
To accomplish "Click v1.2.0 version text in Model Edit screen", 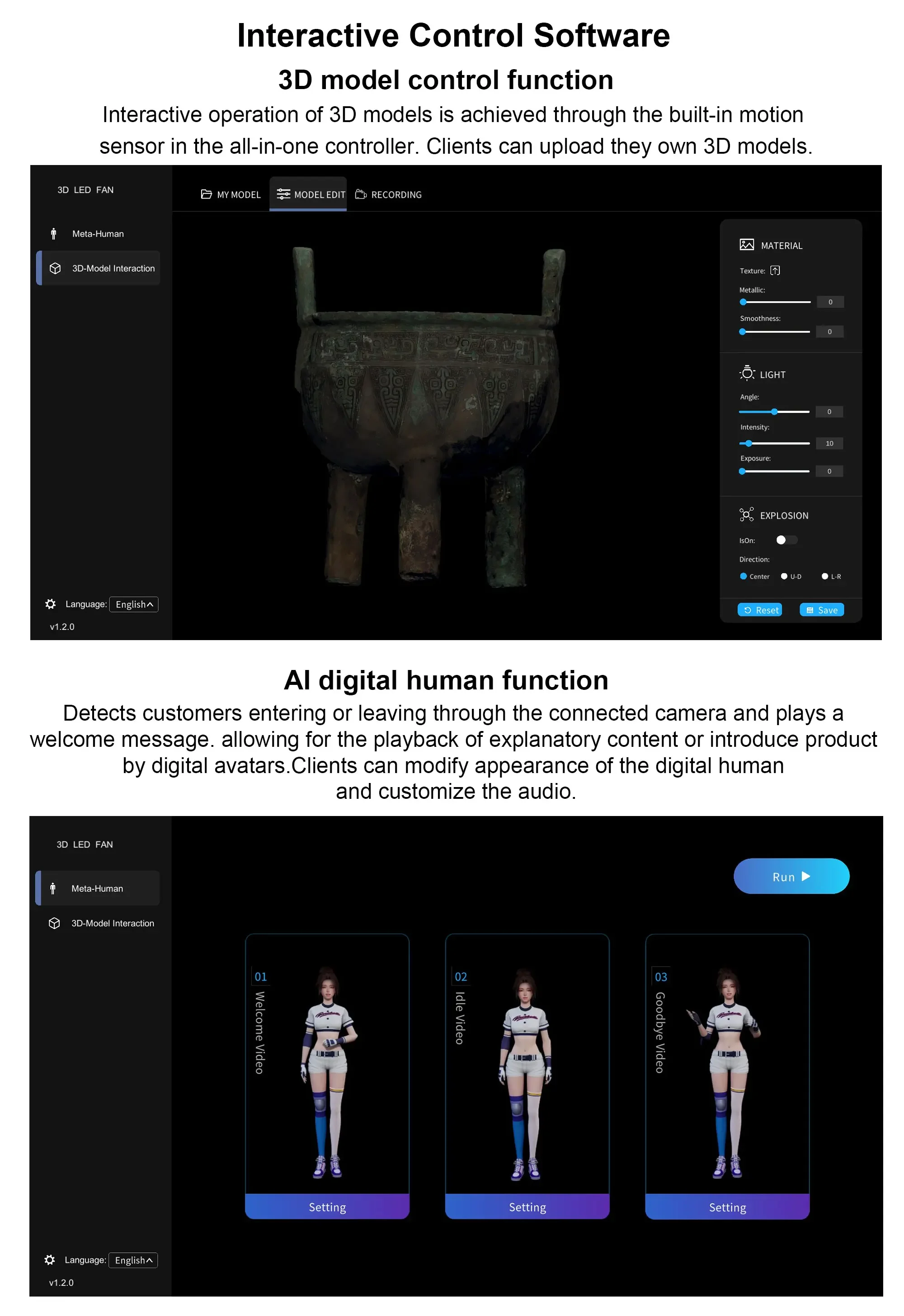I will (62, 627).
